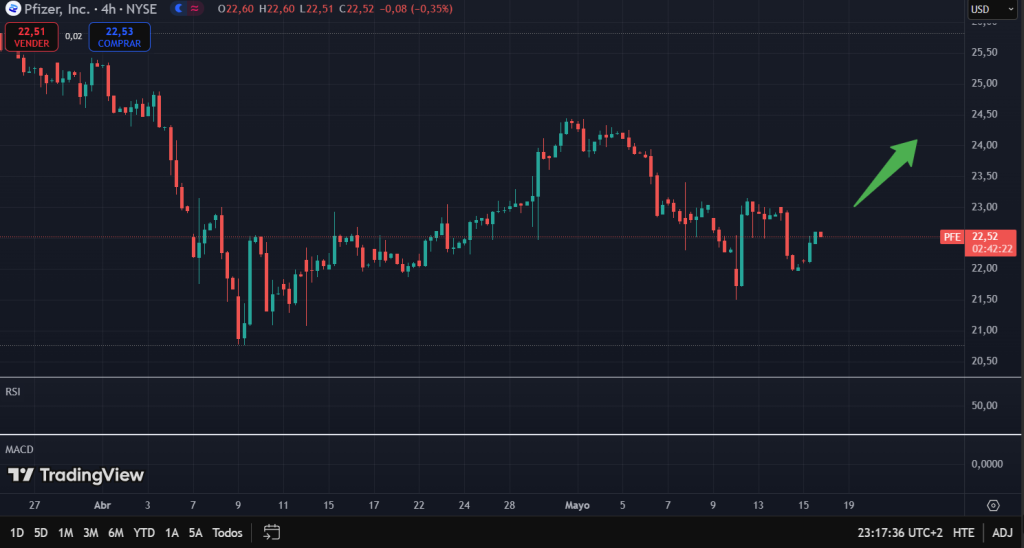1024x548 pixels.
Task: Select the 3M time range
Action: coord(90,533)
